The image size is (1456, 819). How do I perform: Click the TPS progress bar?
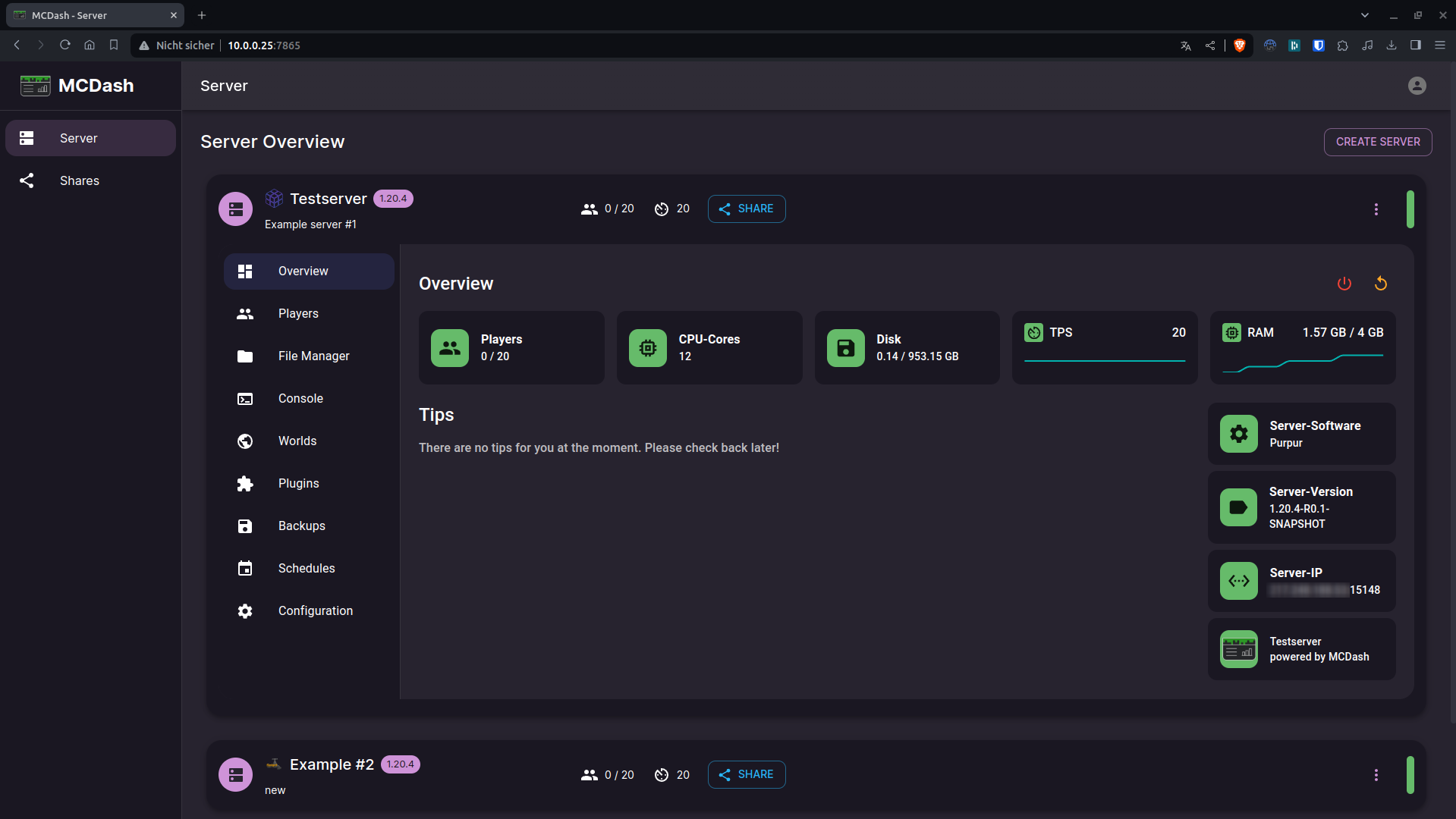(1104, 360)
